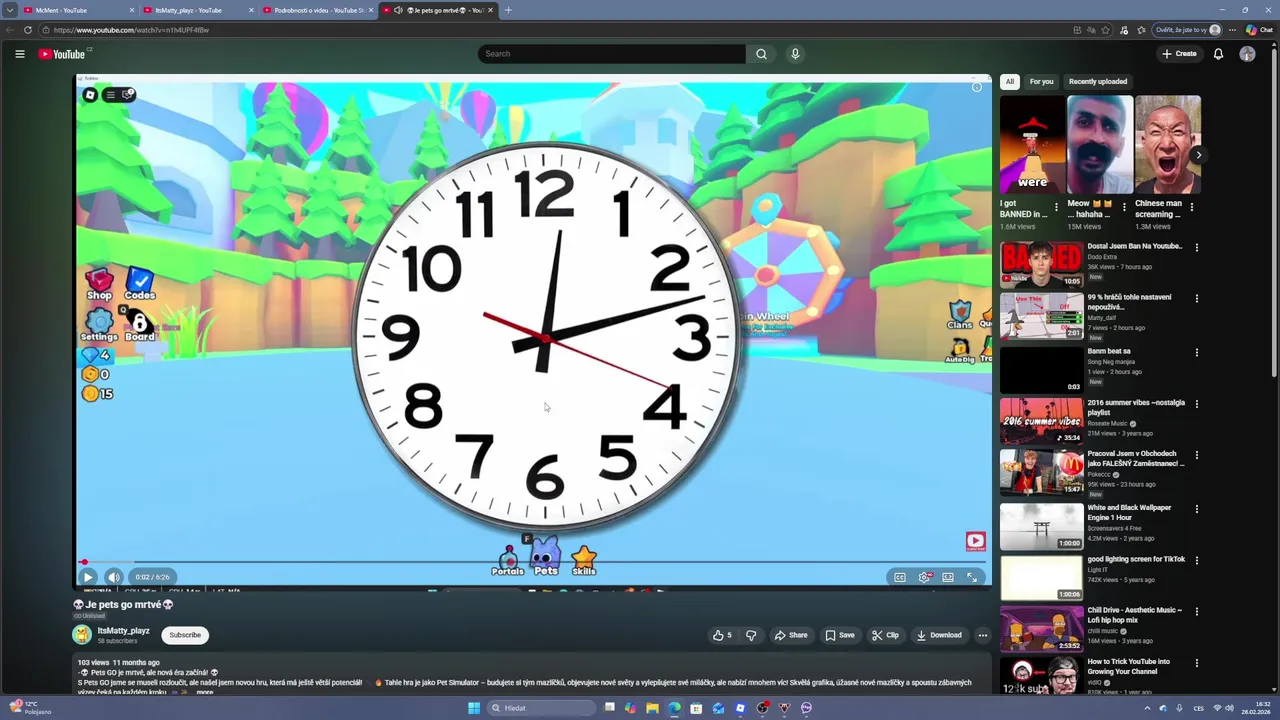Open options for the 'Meow hahaha' Short
Viewport: 1280px width, 720px height.
(1124, 208)
